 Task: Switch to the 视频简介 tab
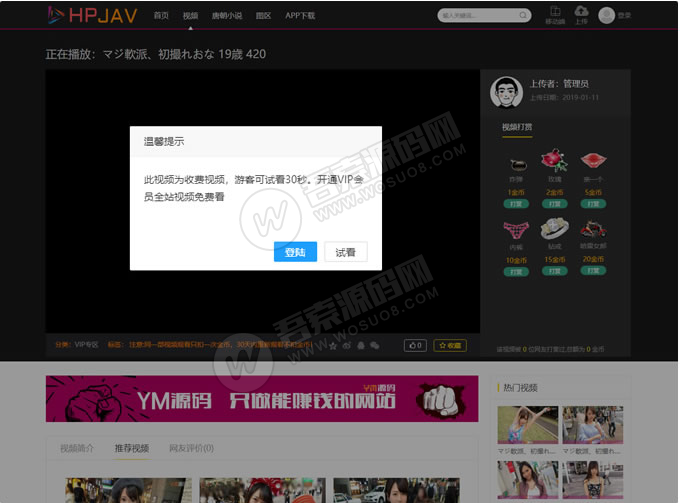pos(77,448)
